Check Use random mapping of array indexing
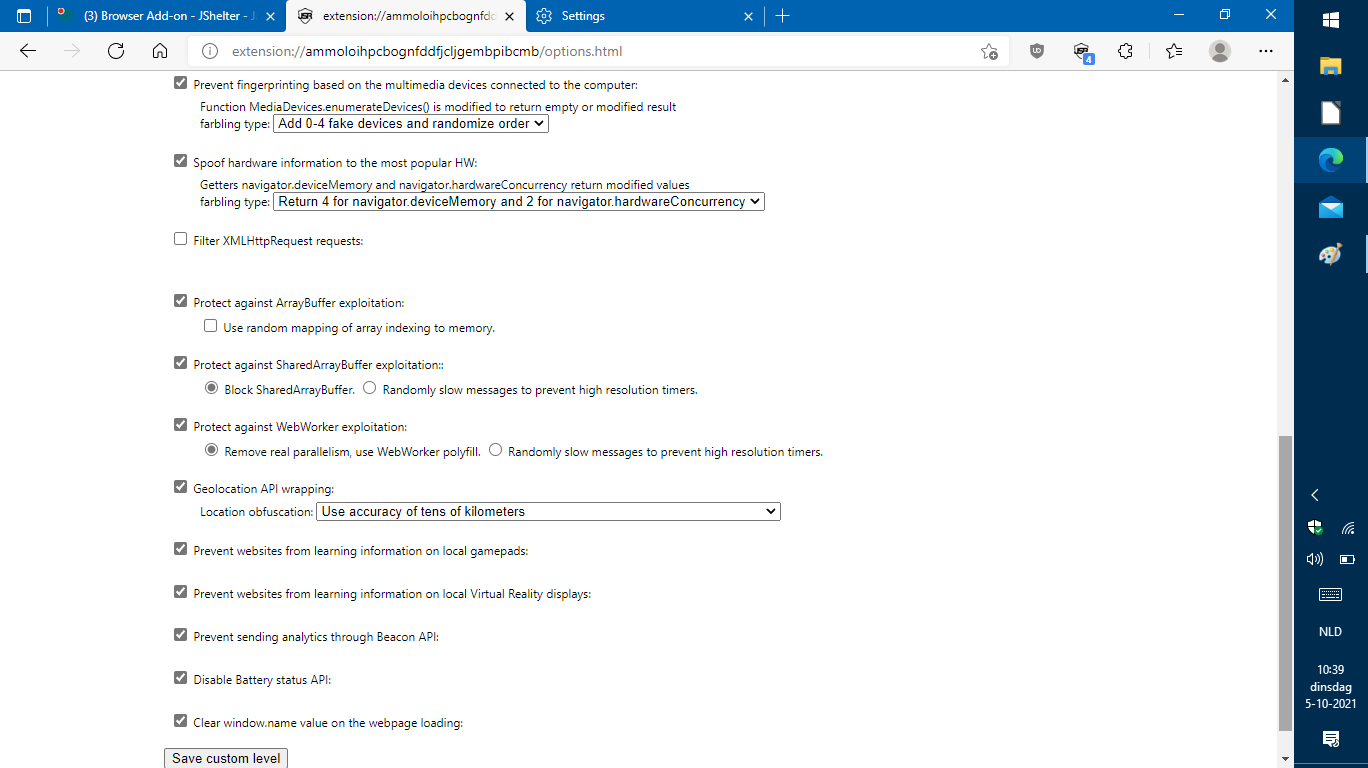 point(211,326)
